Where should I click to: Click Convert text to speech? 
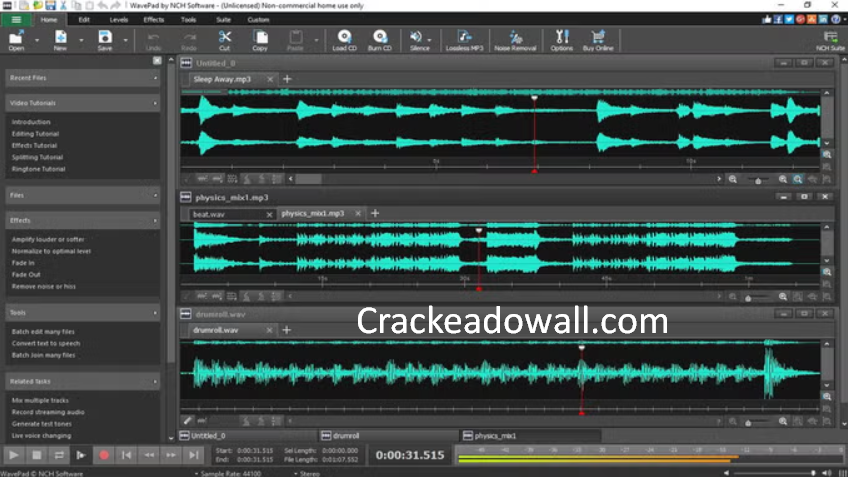pos(46,343)
